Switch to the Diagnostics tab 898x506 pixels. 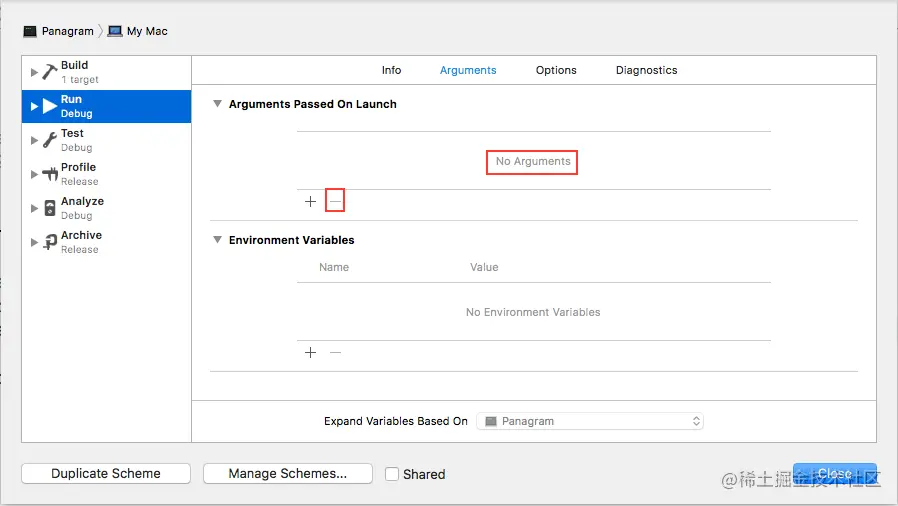click(x=647, y=70)
